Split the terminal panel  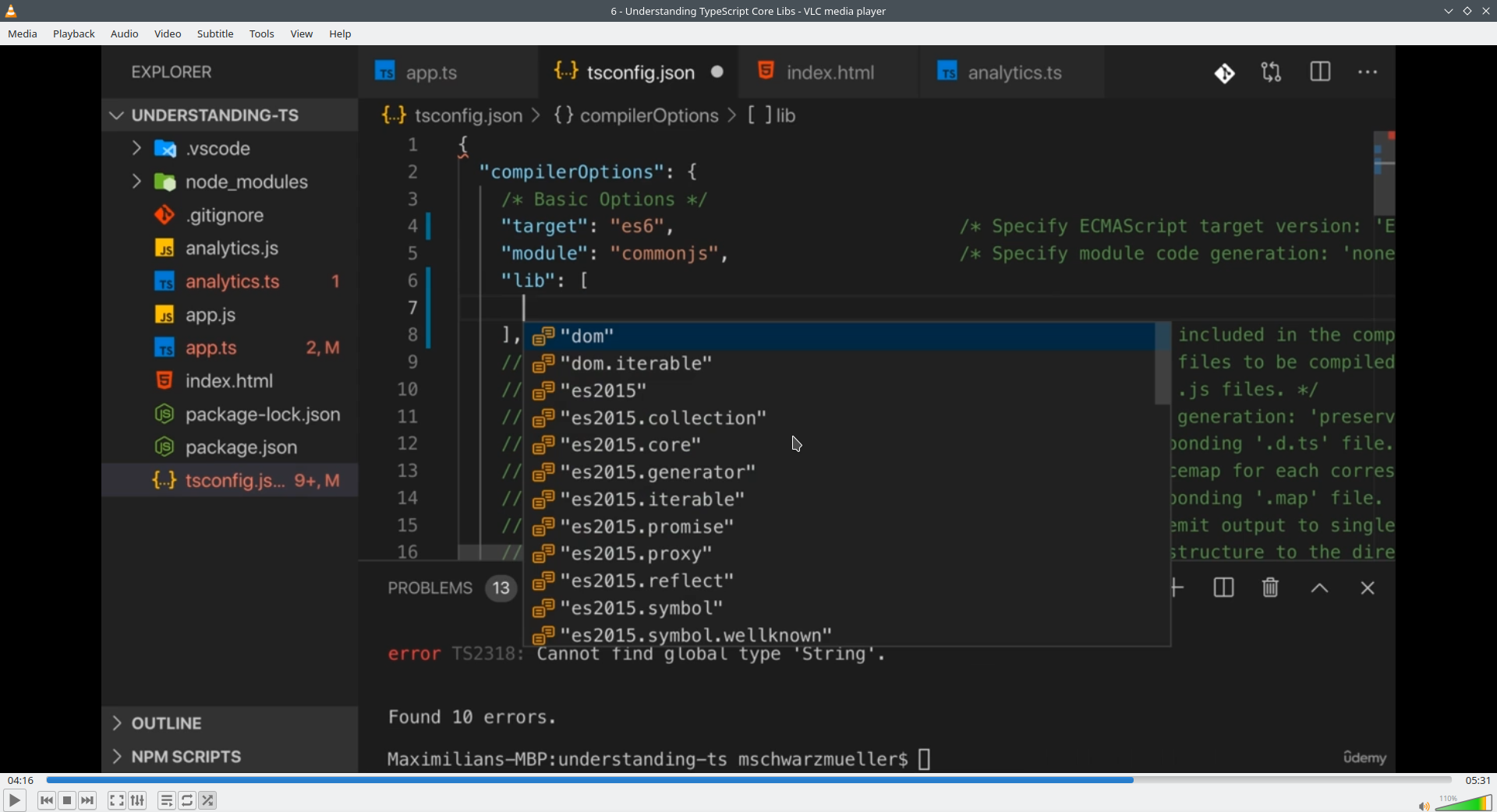(x=1224, y=588)
